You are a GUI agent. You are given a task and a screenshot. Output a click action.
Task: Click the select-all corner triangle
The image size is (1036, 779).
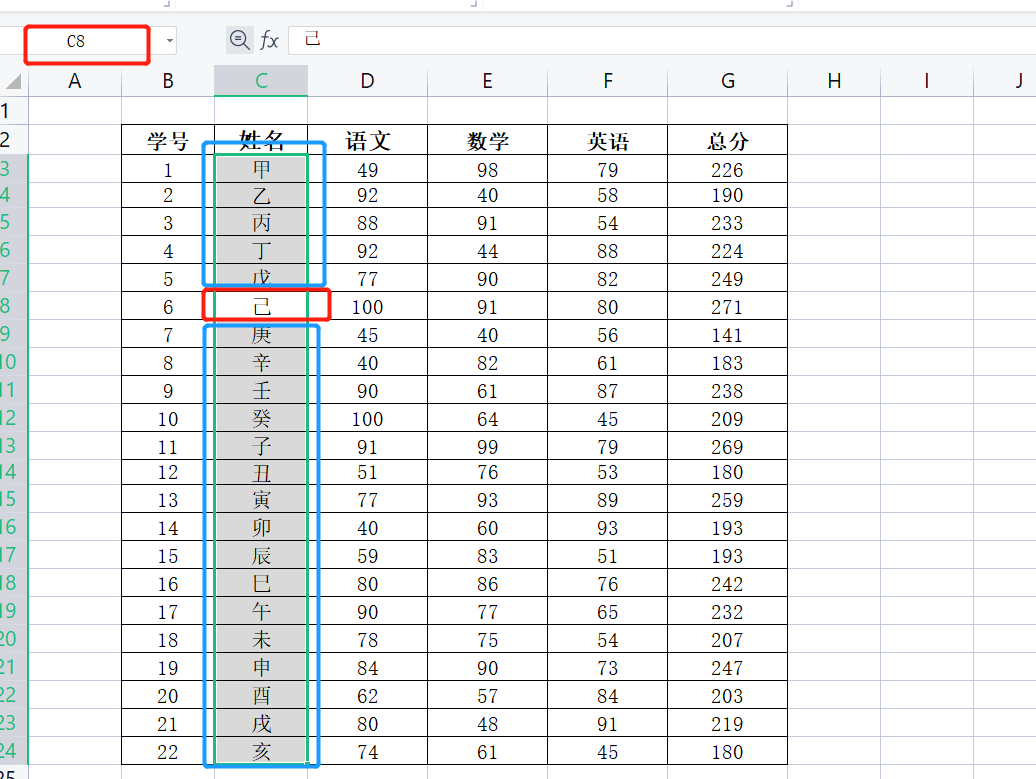14,81
